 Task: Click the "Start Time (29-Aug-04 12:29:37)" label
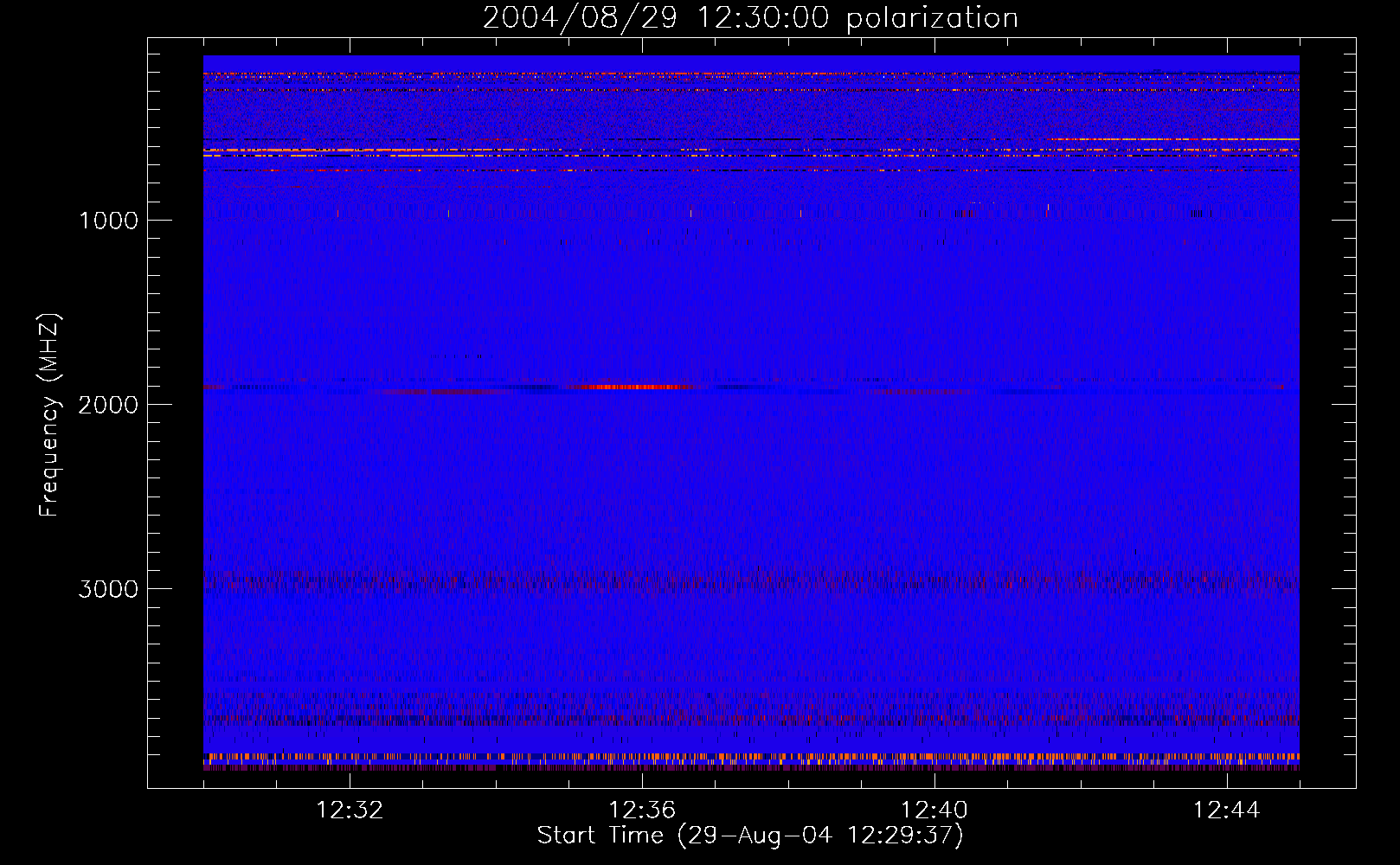[x=750, y=836]
